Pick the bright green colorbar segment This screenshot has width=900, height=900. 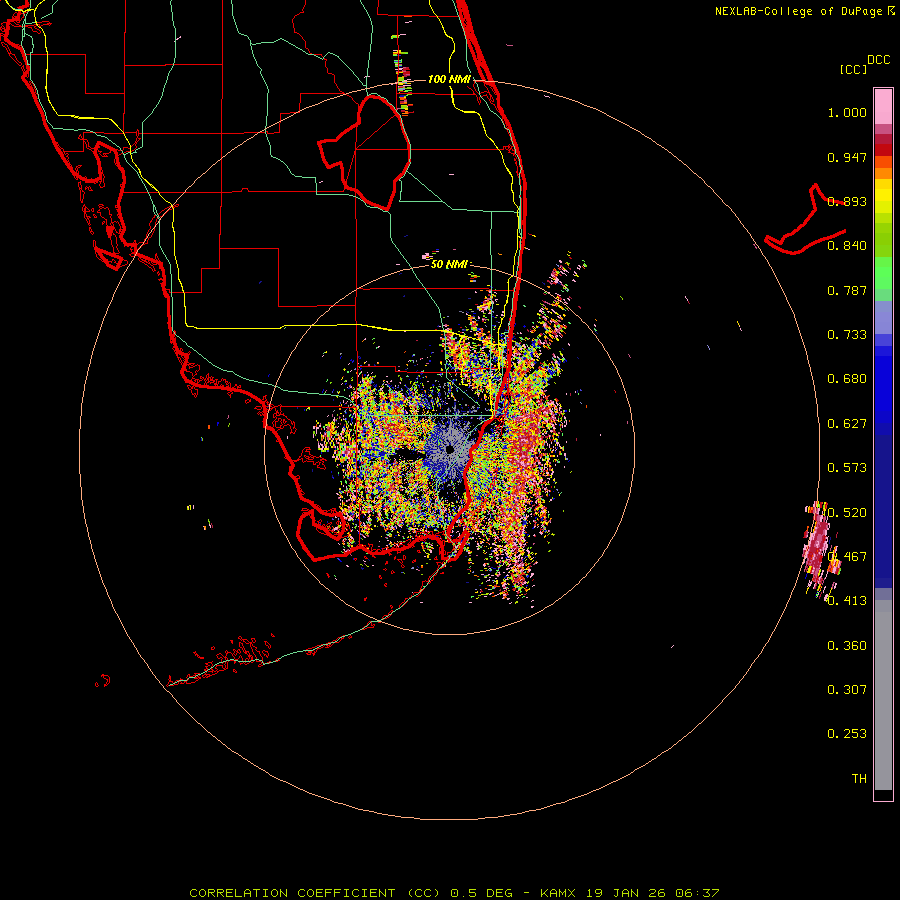point(883,273)
